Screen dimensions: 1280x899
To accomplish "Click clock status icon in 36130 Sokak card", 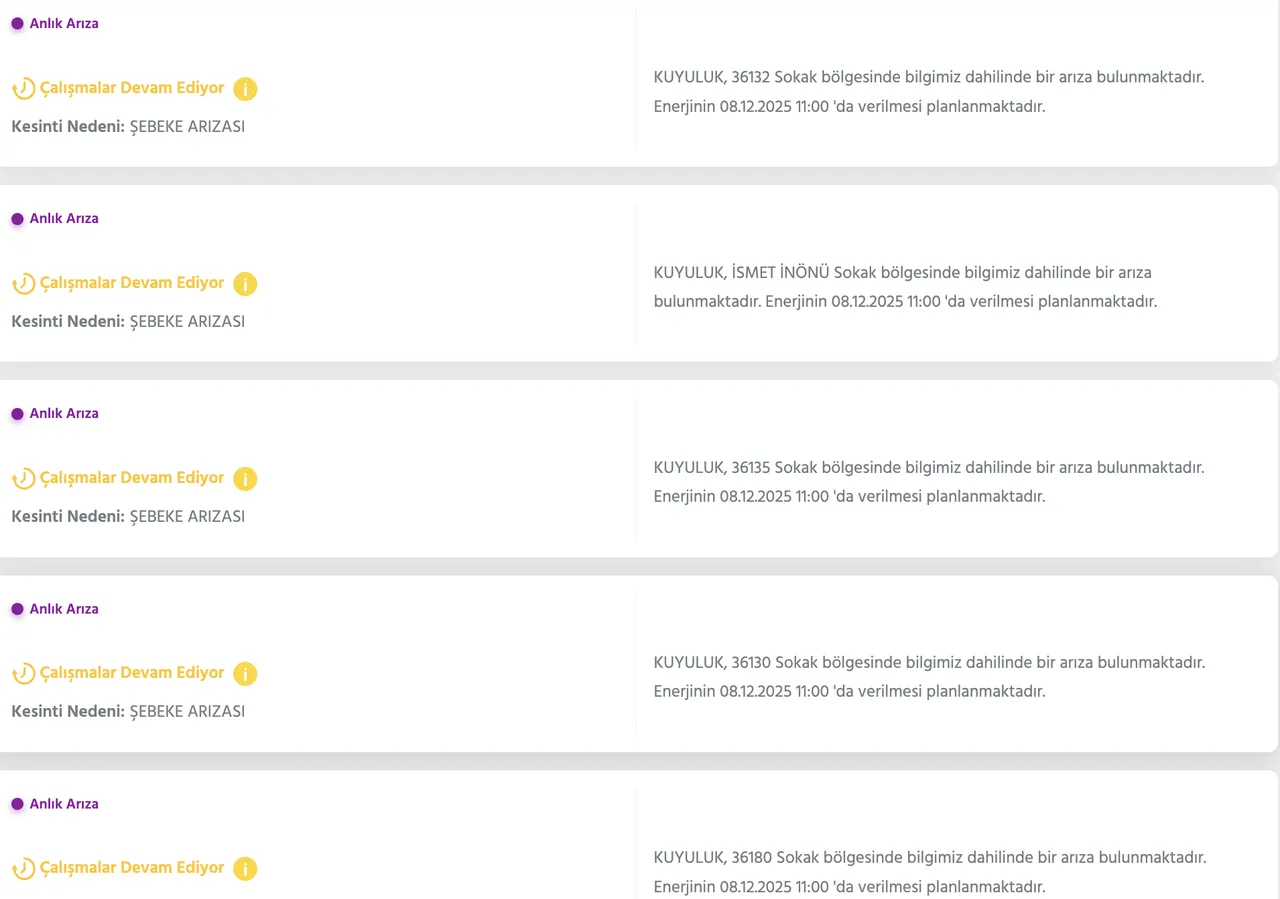I will [x=23, y=674].
